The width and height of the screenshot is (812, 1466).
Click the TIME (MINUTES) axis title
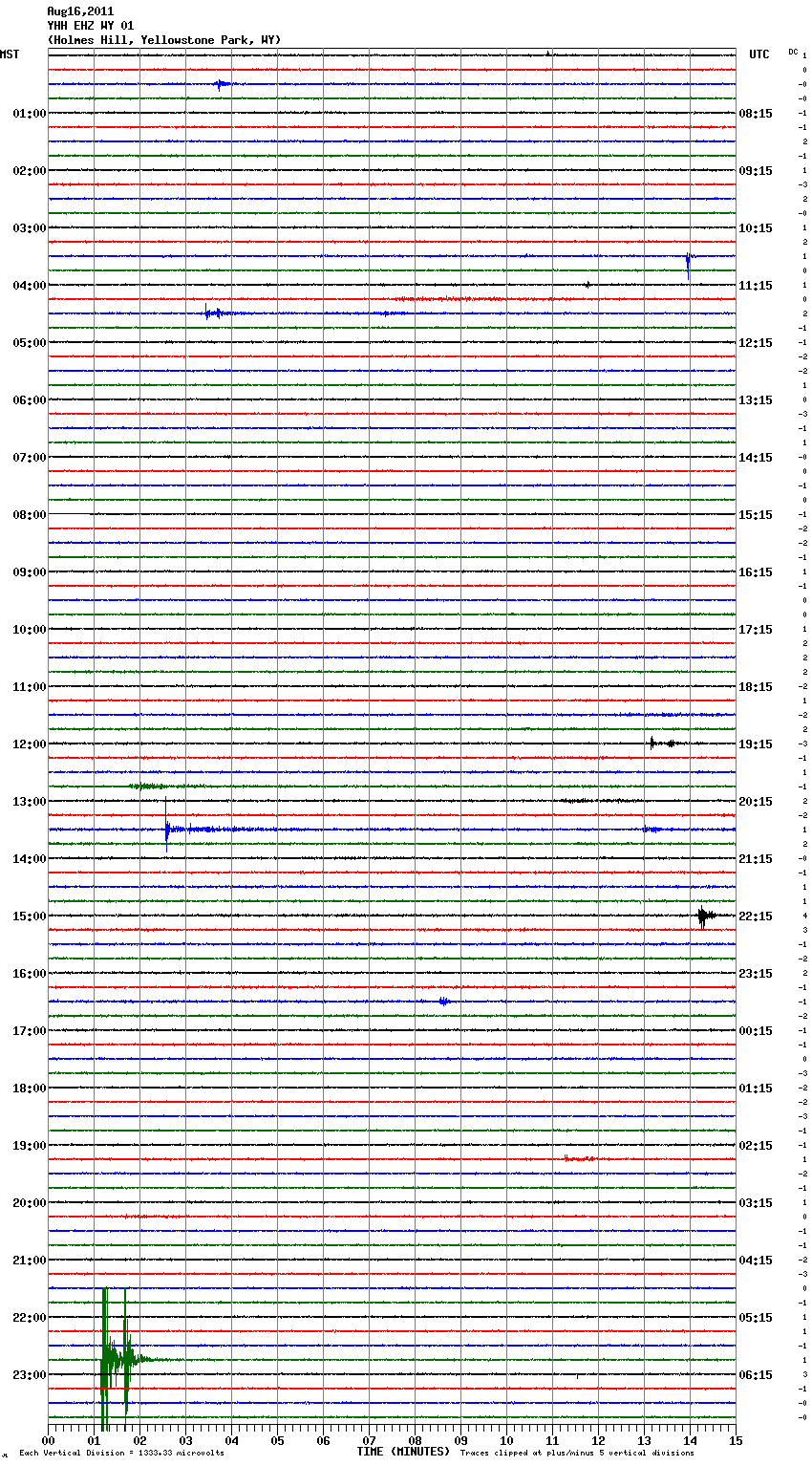click(x=403, y=1452)
